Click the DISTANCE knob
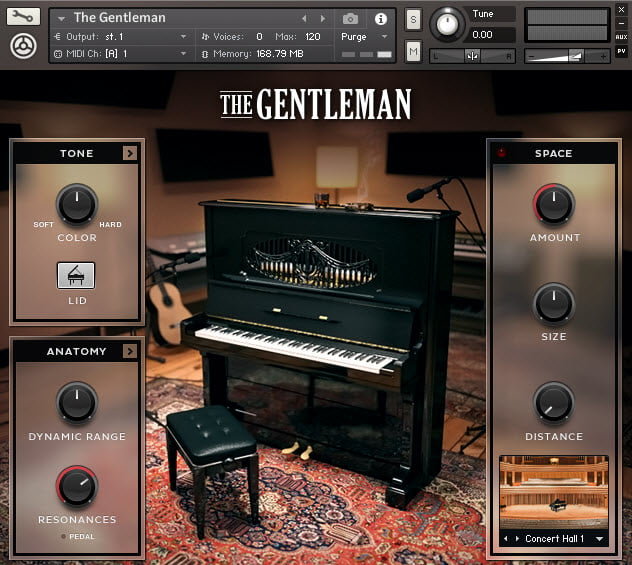Viewport: 632px width, 565px height. (554, 402)
